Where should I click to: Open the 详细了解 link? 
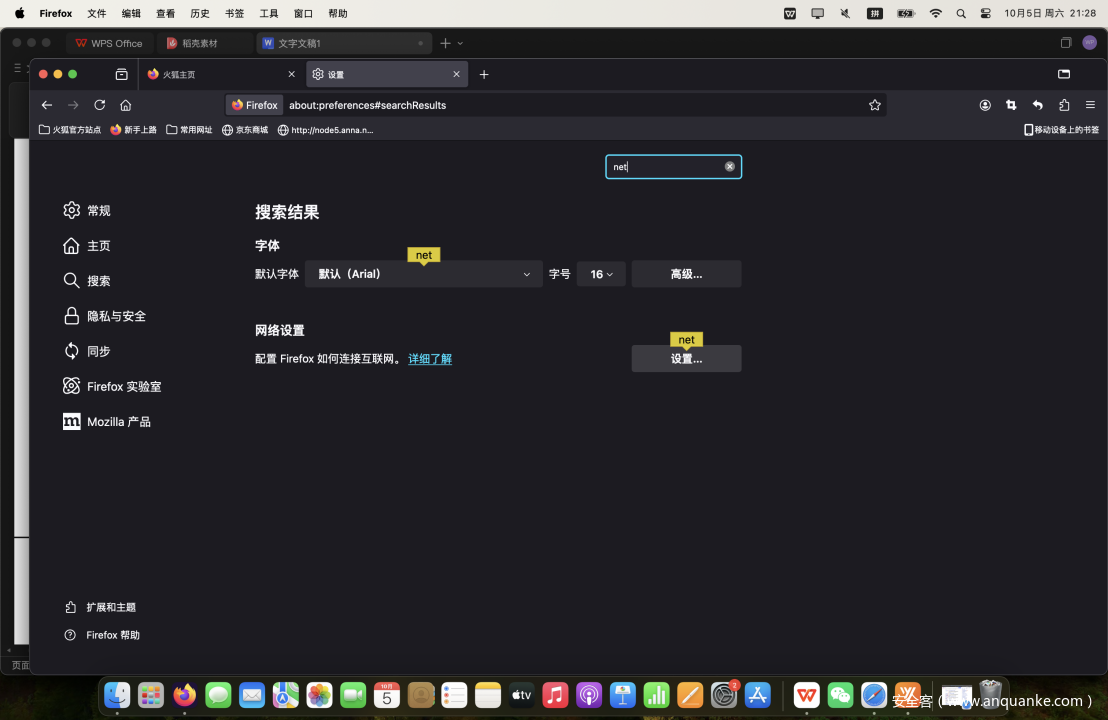click(x=430, y=359)
